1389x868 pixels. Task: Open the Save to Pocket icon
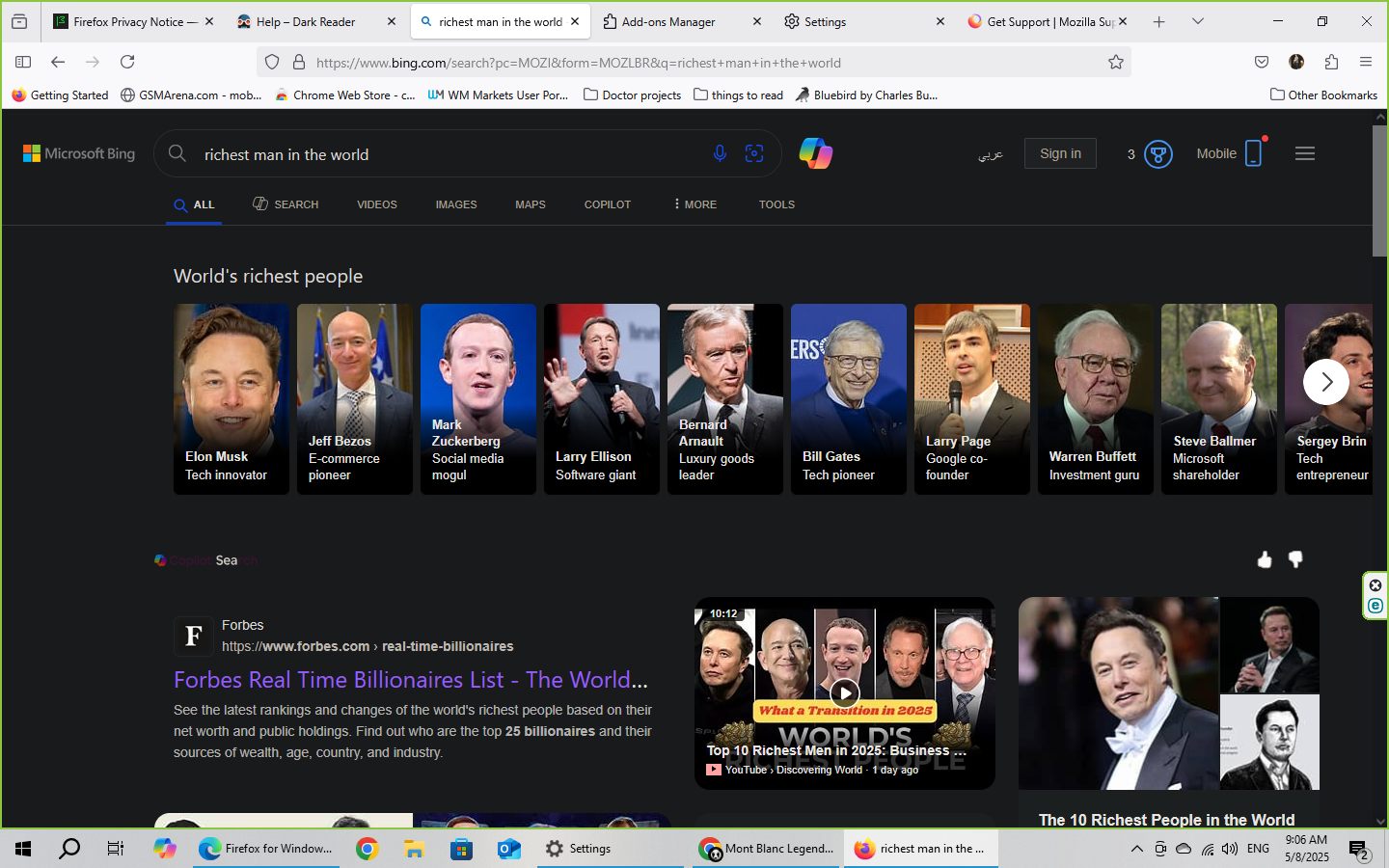point(1262,62)
